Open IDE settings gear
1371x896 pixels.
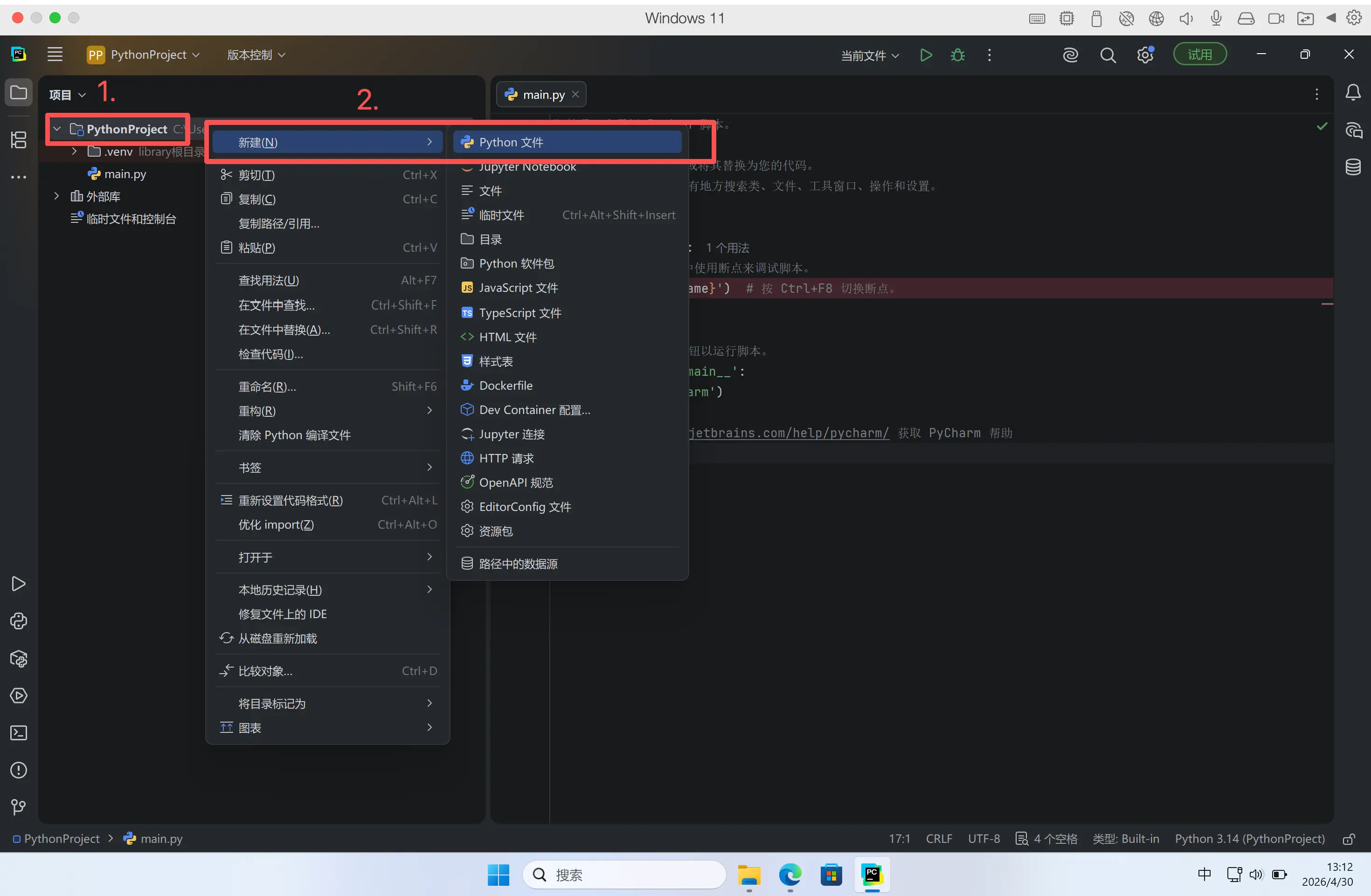tap(1145, 55)
